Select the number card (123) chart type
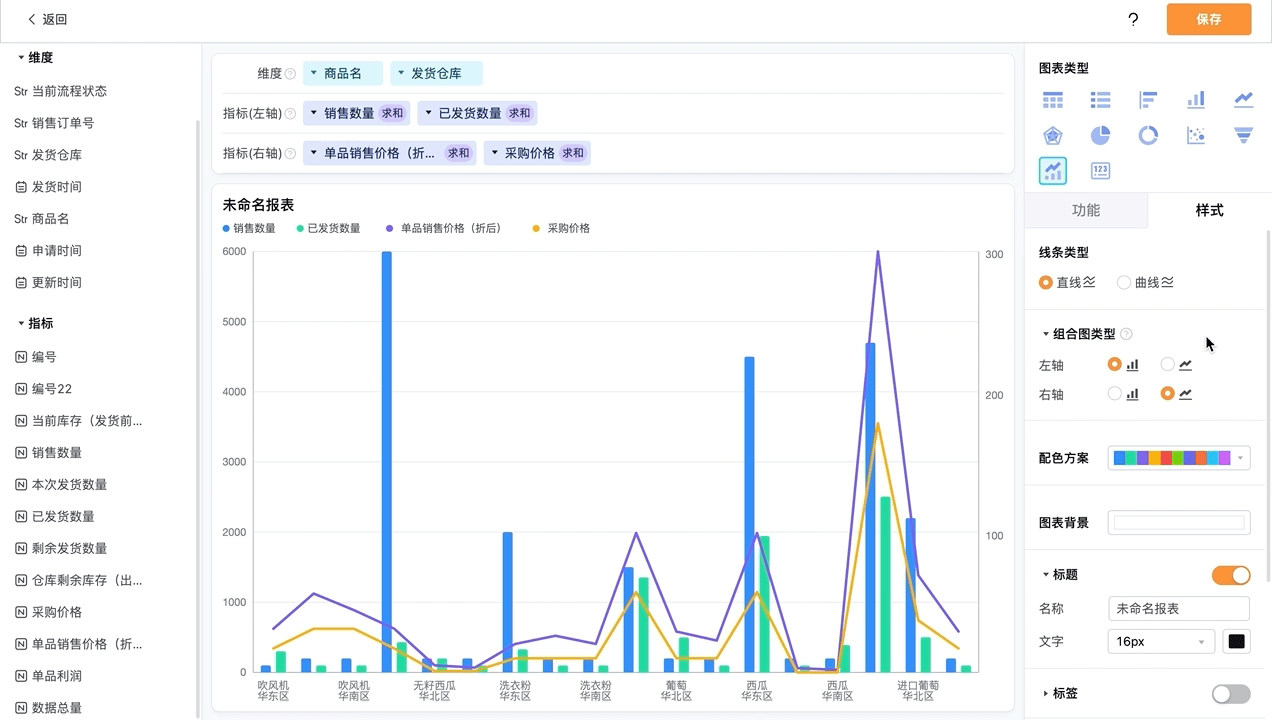The width and height of the screenshot is (1272, 720). click(x=1101, y=170)
